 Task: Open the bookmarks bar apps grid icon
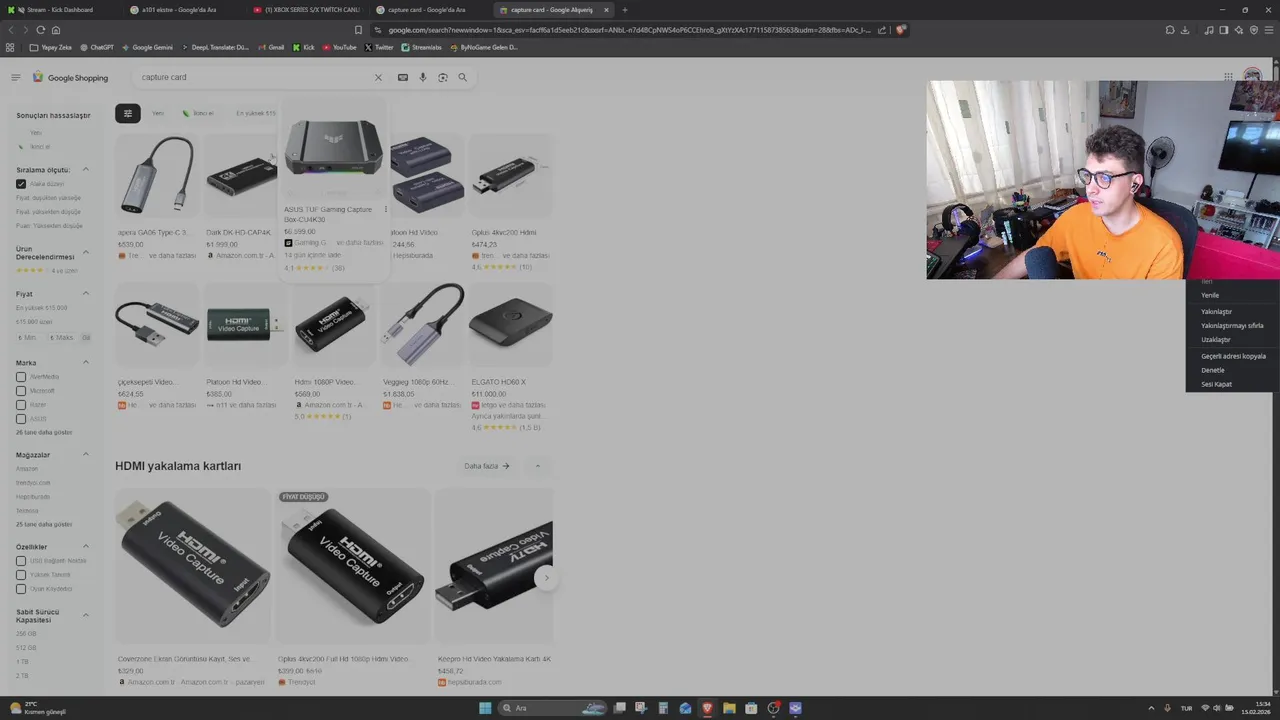tap(10, 47)
